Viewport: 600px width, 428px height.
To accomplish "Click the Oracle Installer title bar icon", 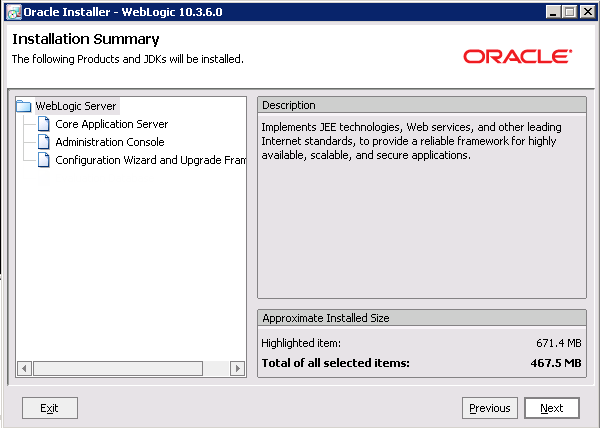I will tap(14, 12).
